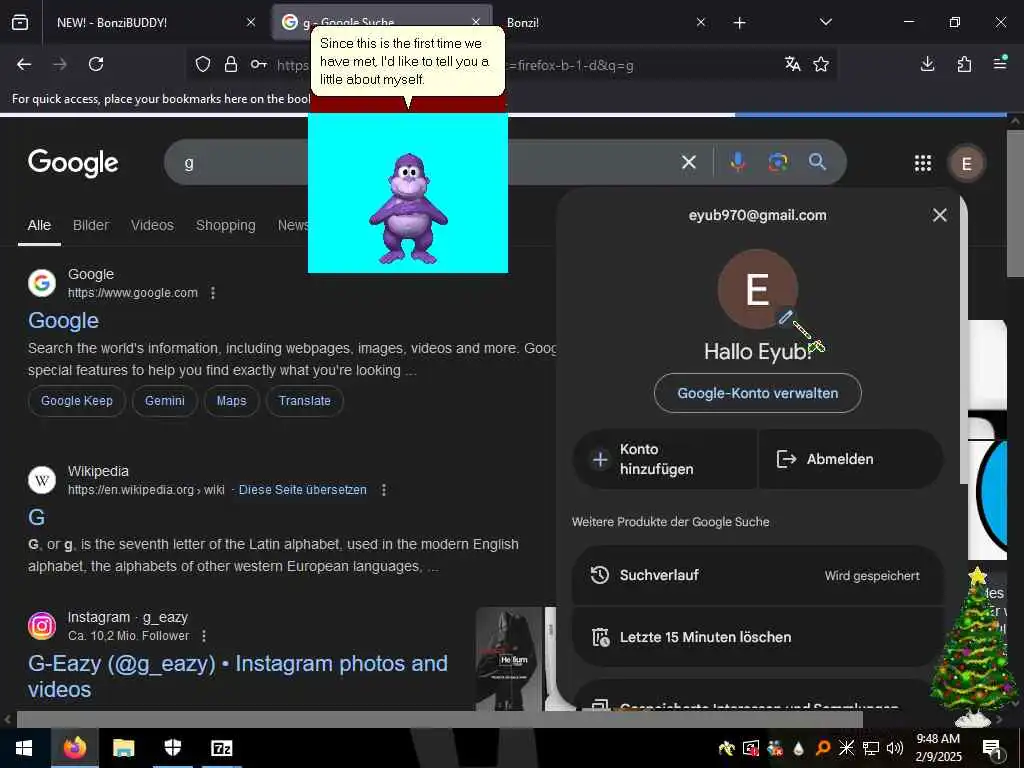Select the Videos search filter tab
Viewport: 1024px width, 768px height.
coord(152,225)
